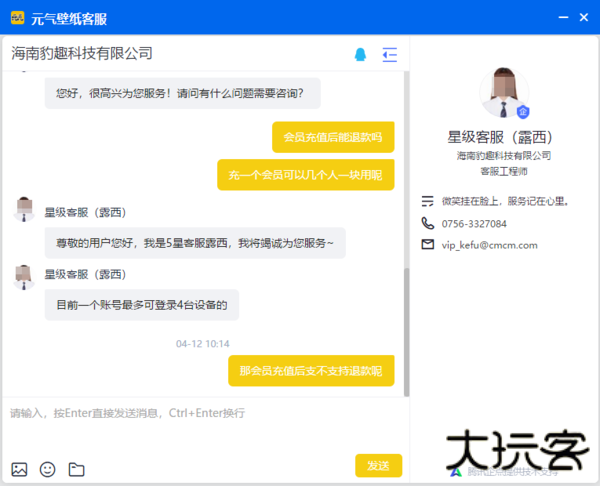Open the image upload icon
This screenshot has height=486, width=600.
tap(19, 469)
